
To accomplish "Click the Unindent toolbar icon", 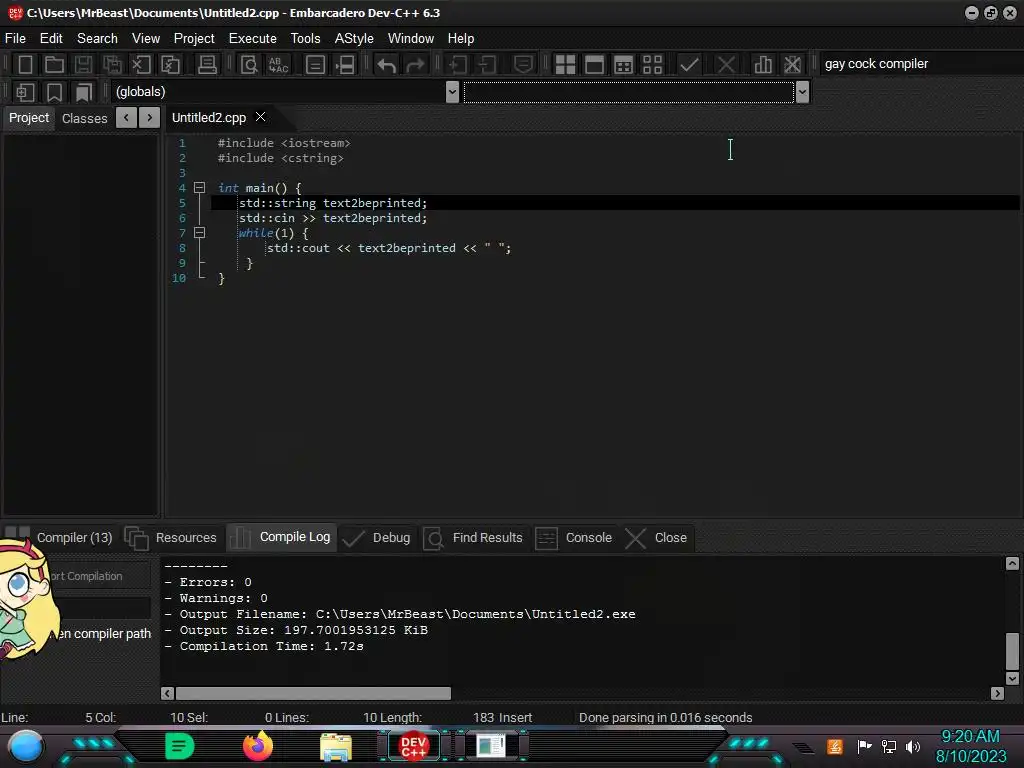I will point(487,64).
